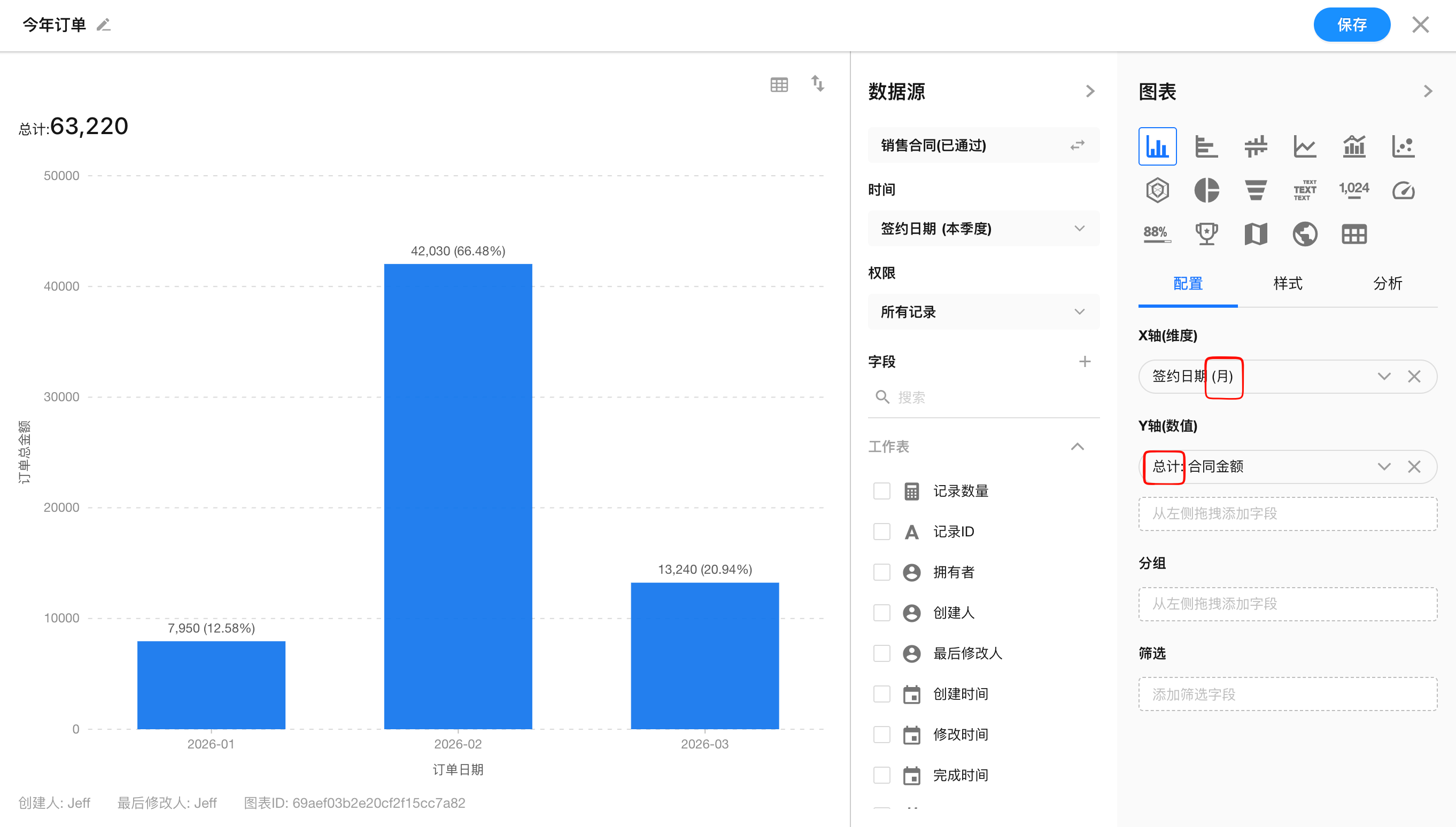Enable the 创建时间 field checkbox
Screen dimensions: 1456x827
tap(881, 693)
